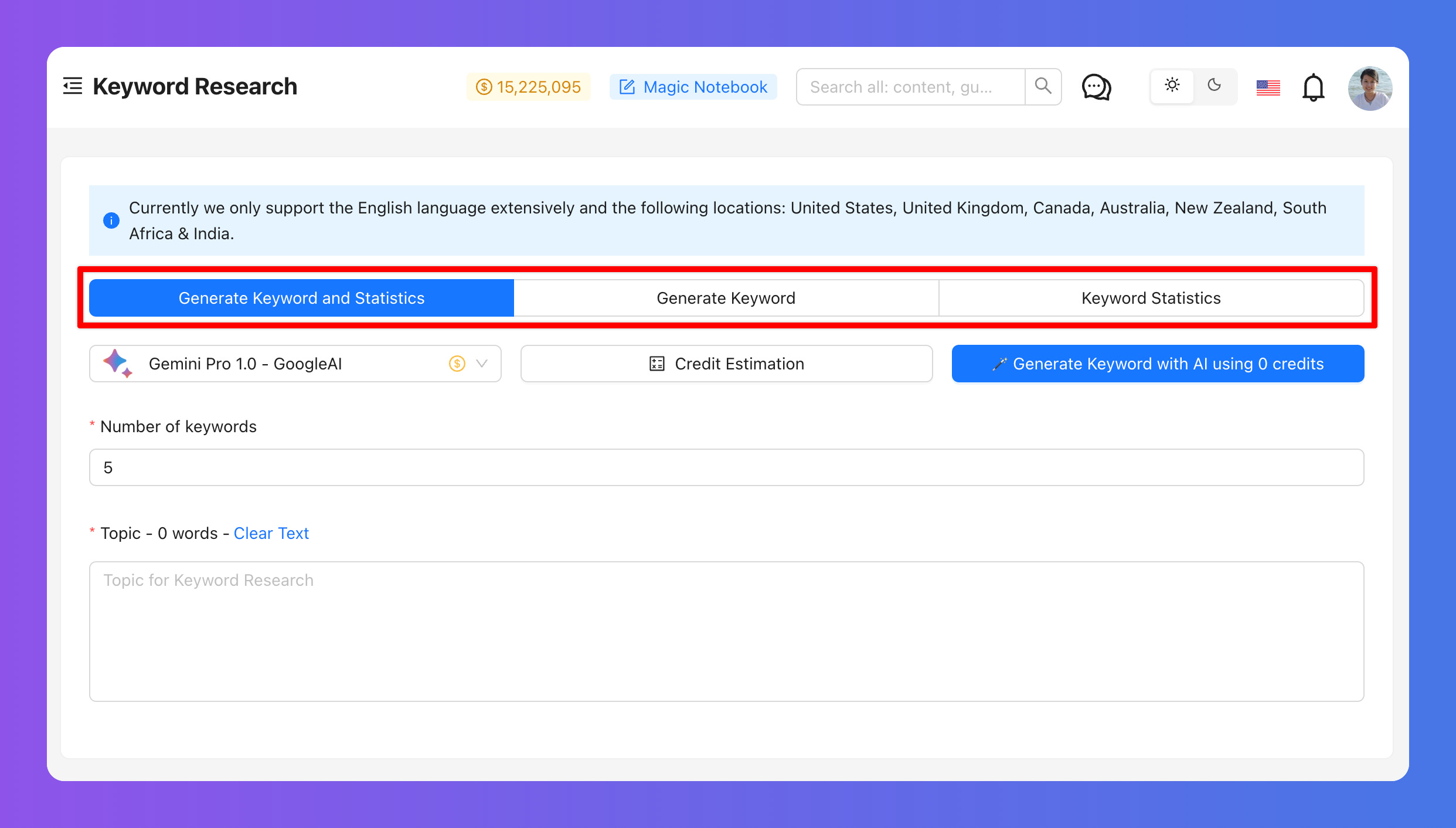
Task: Switch to dark mode moon toggle
Action: [x=1215, y=86]
